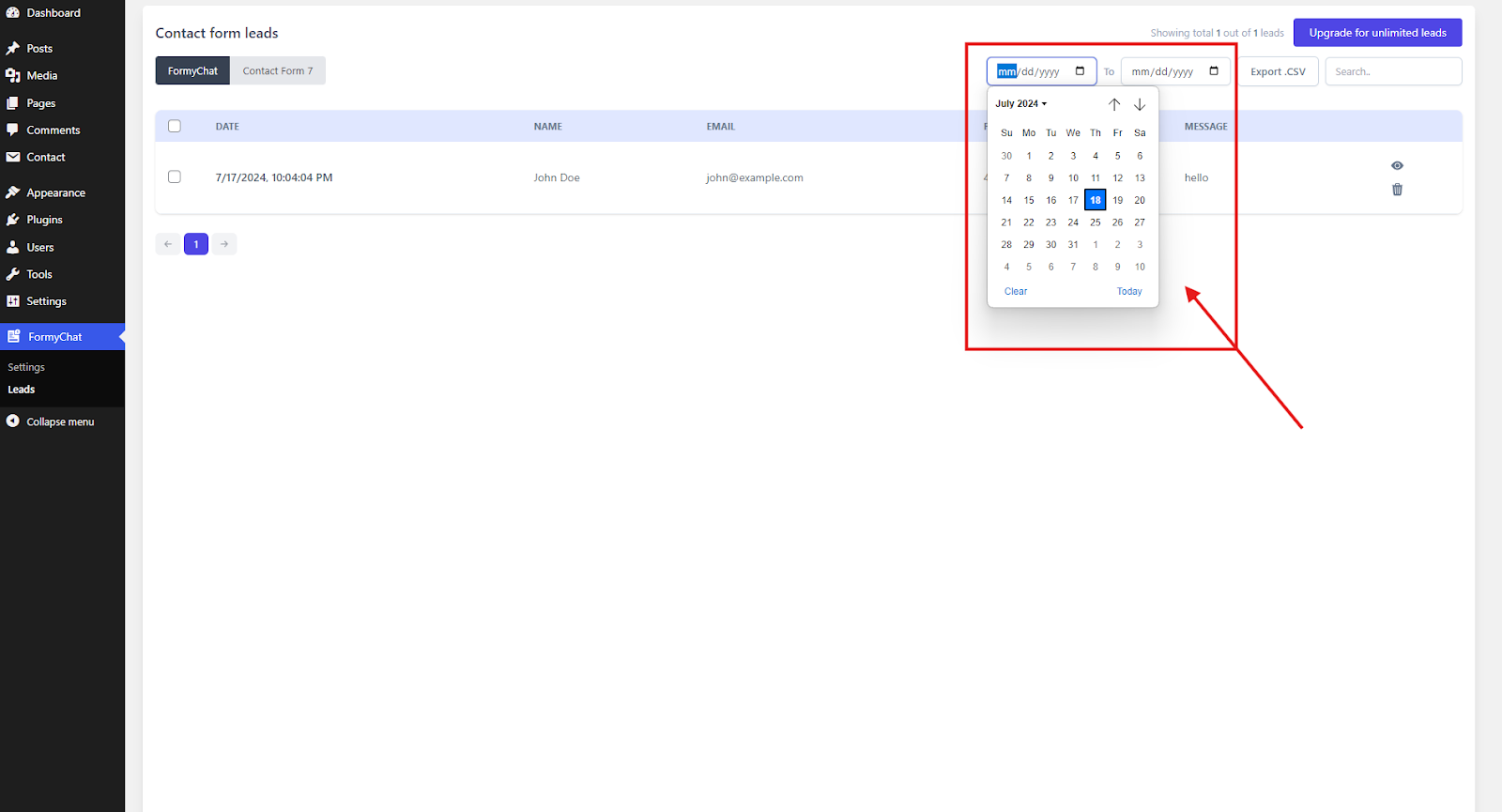Click the MESSAGE column header

point(1206,127)
